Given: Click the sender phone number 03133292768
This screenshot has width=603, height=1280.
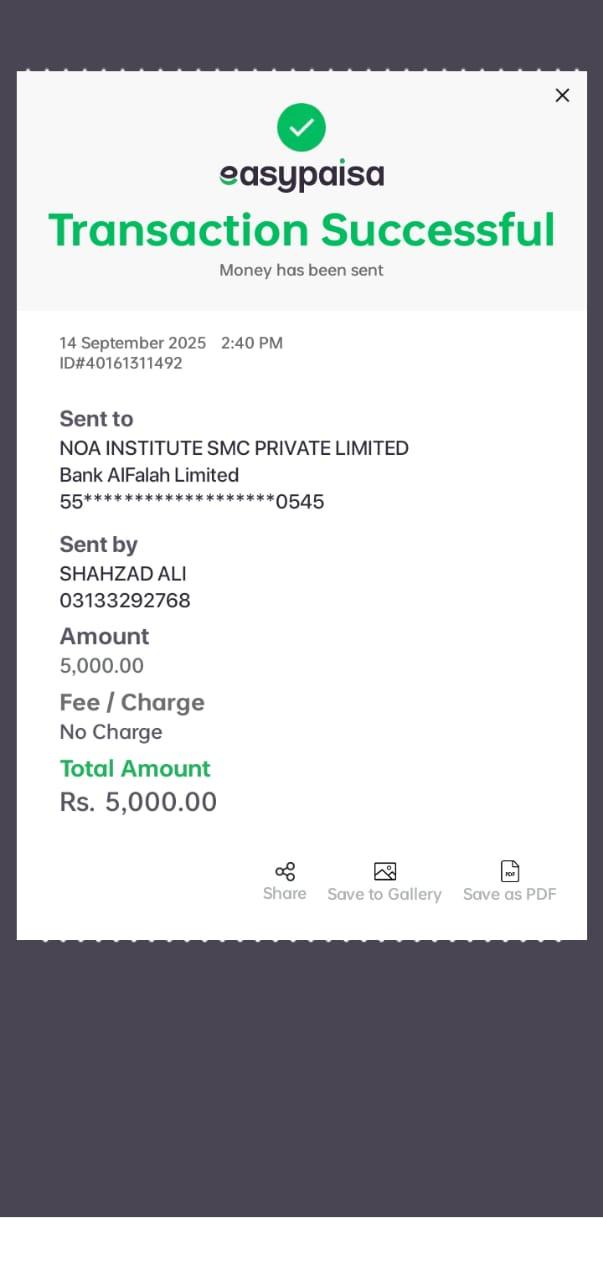Looking at the screenshot, I should [x=125, y=600].
